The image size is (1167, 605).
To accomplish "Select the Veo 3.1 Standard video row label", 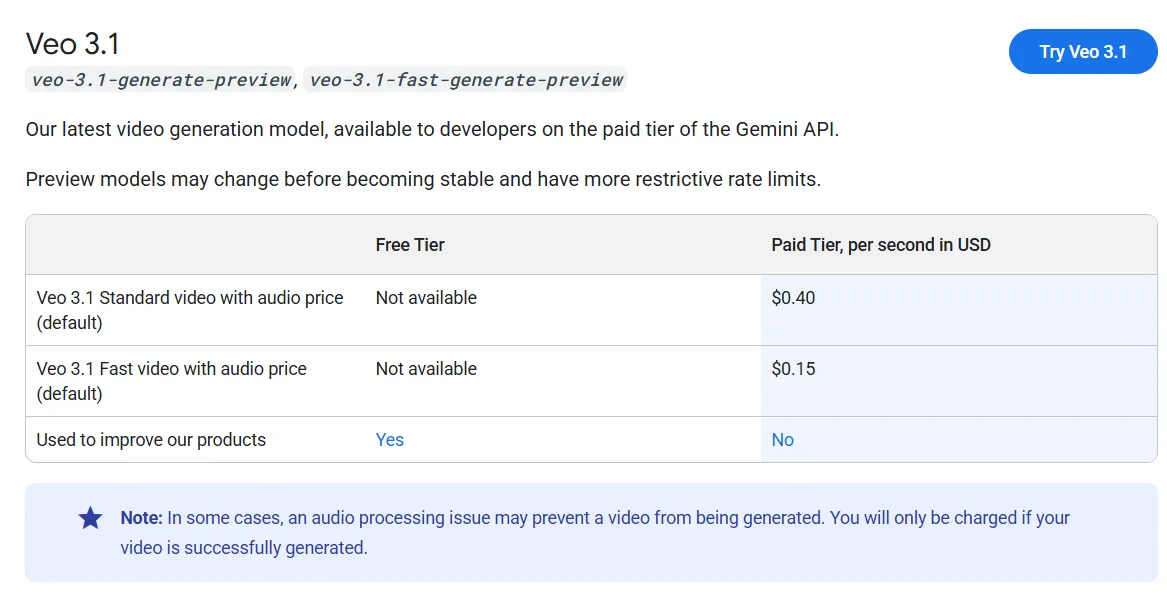I will [189, 310].
